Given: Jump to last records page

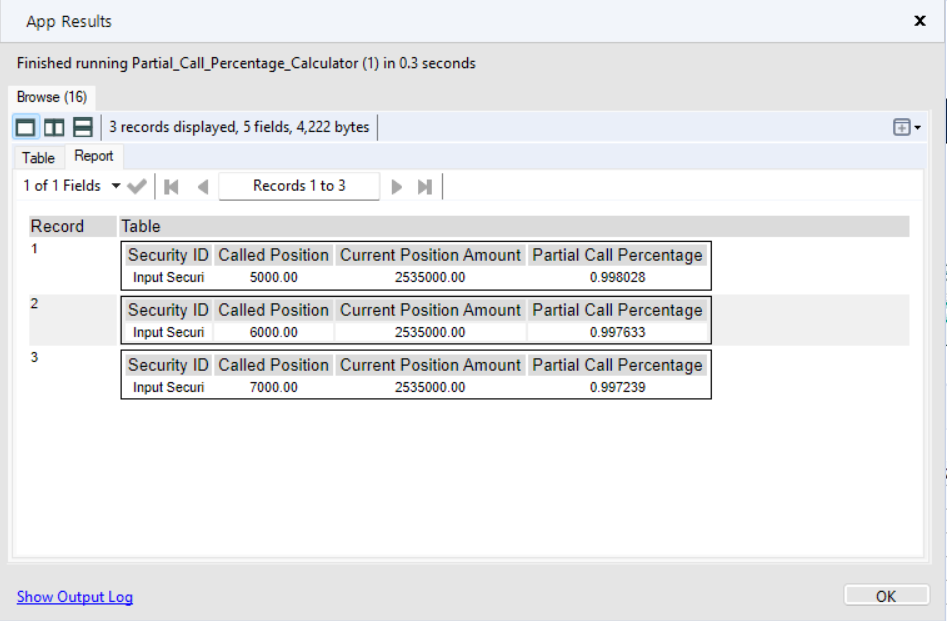Looking at the screenshot, I should 425,186.
